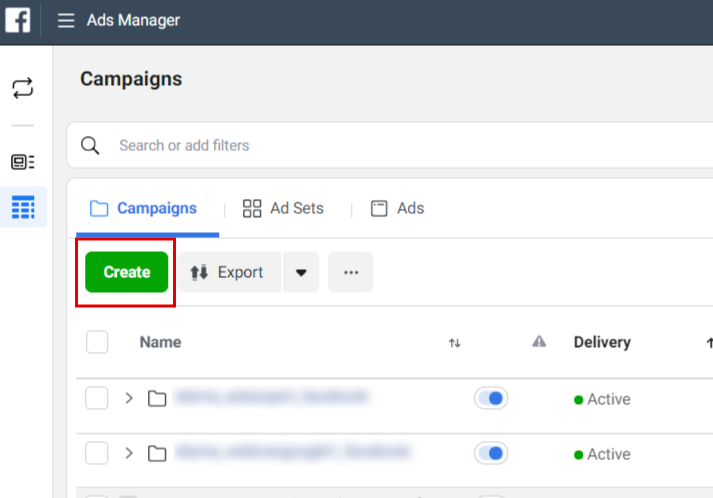Image resolution: width=713 pixels, height=498 pixels.
Task: Click the magnifying glass search icon
Action: [x=90, y=146]
